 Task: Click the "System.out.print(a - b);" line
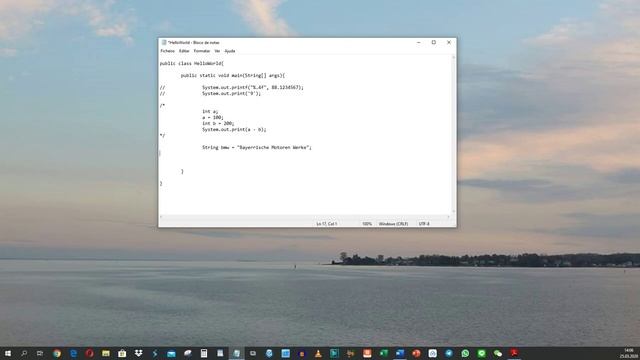234,129
